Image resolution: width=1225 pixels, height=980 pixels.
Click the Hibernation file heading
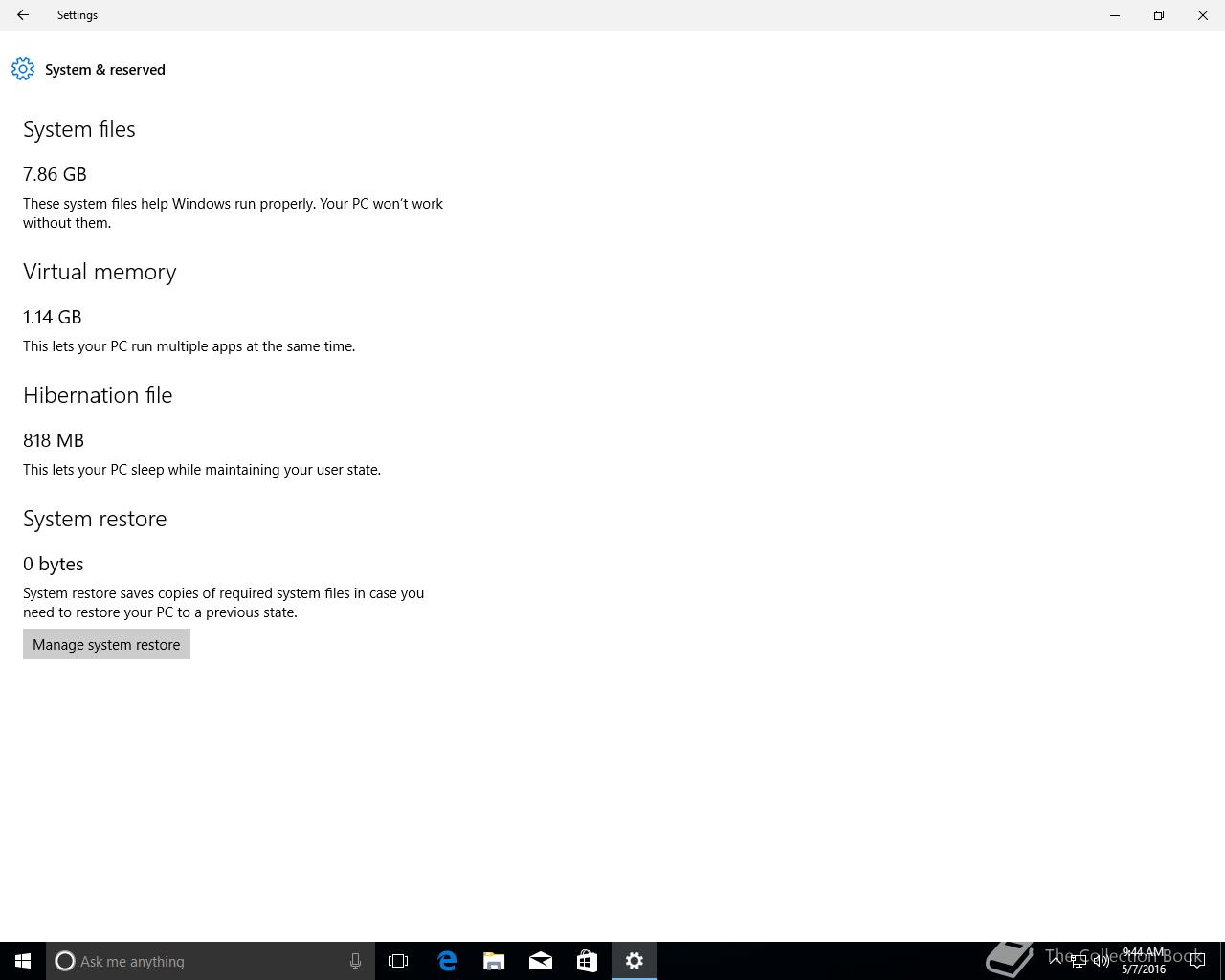click(98, 395)
